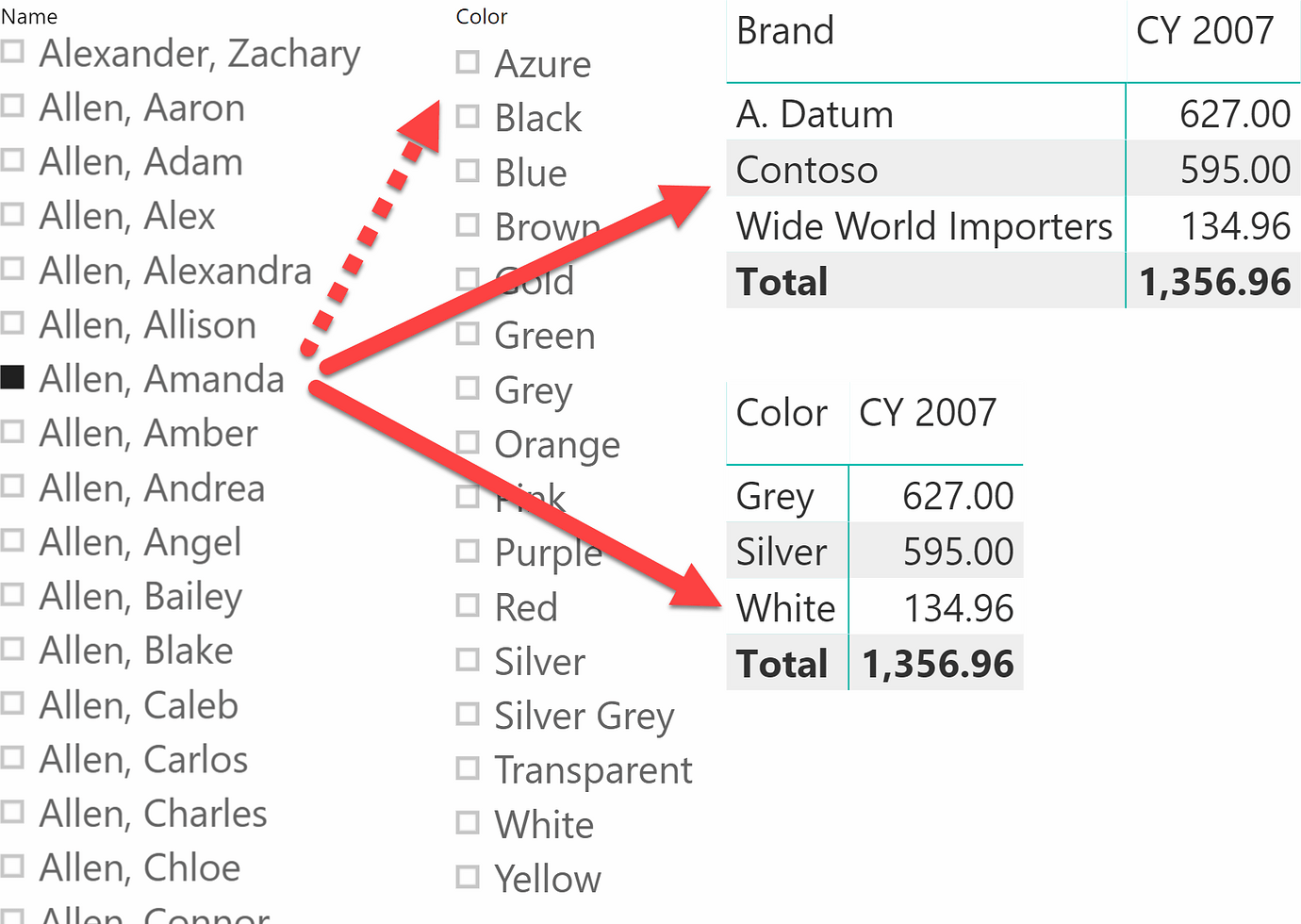
Task: Check the Azure color checkbox
Action: (468, 62)
